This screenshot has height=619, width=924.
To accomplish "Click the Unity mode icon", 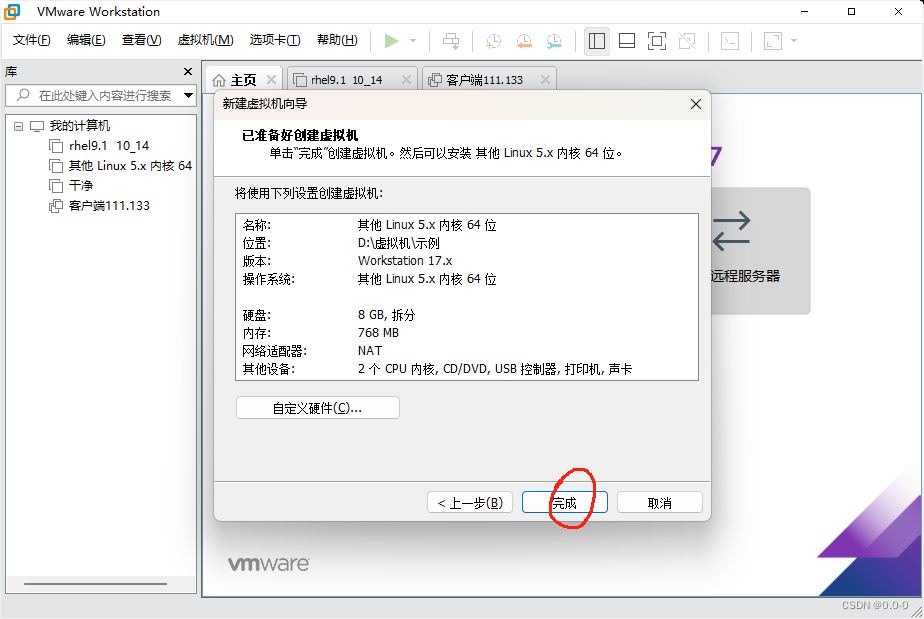I will click(687, 41).
